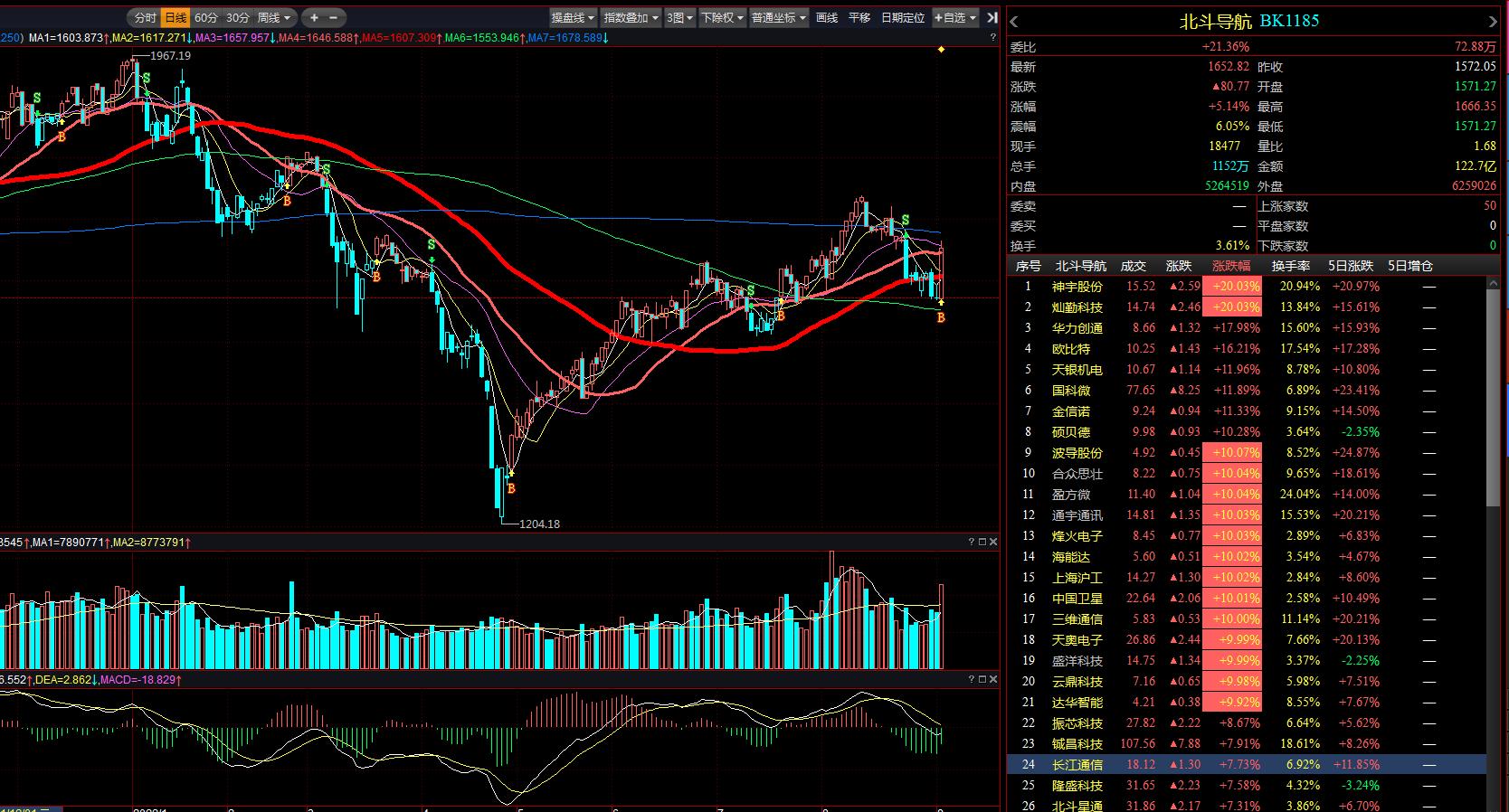This screenshot has height=812, width=1509.
Task: Sort list by 涨跌 column header
Action: (1179, 266)
